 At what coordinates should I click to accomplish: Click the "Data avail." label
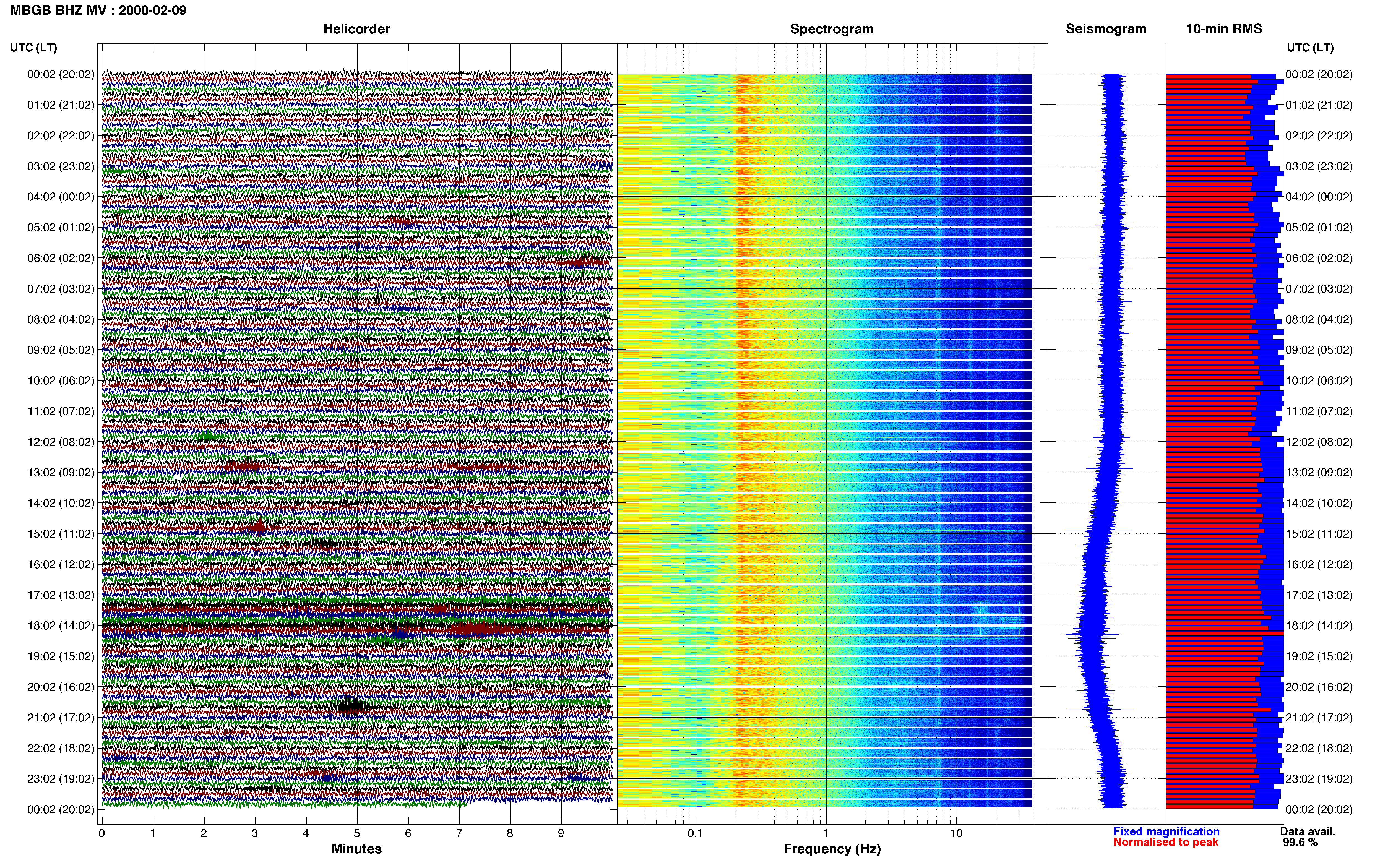click(x=1308, y=831)
